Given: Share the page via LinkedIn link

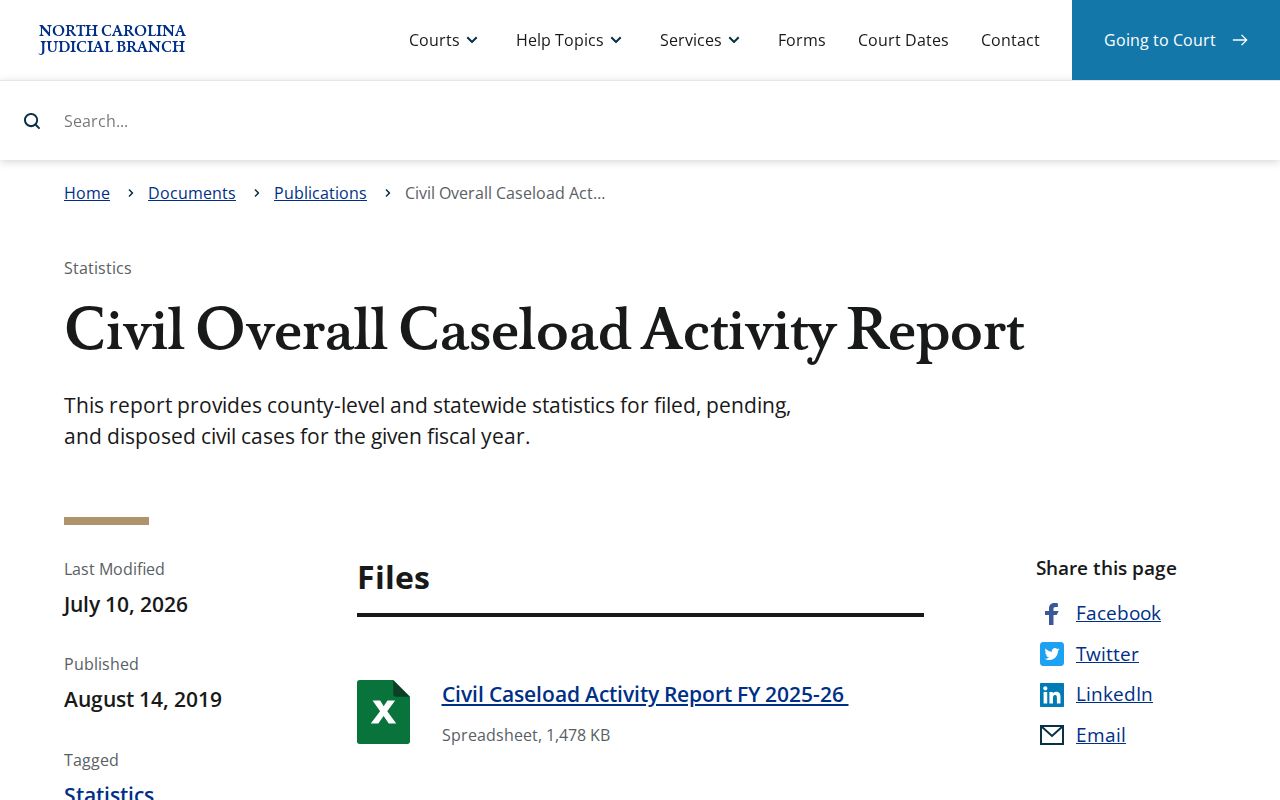Looking at the screenshot, I should click(1114, 694).
